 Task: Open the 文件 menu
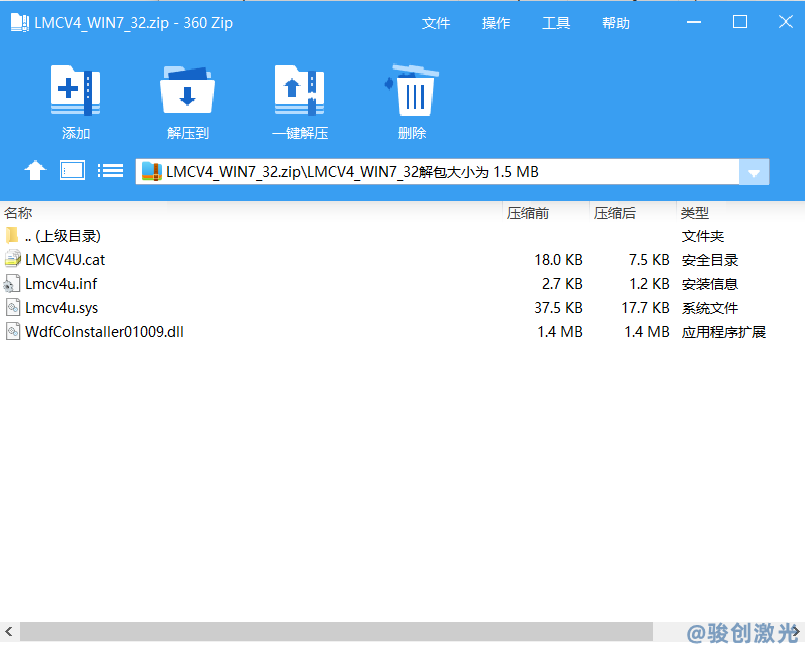436,23
